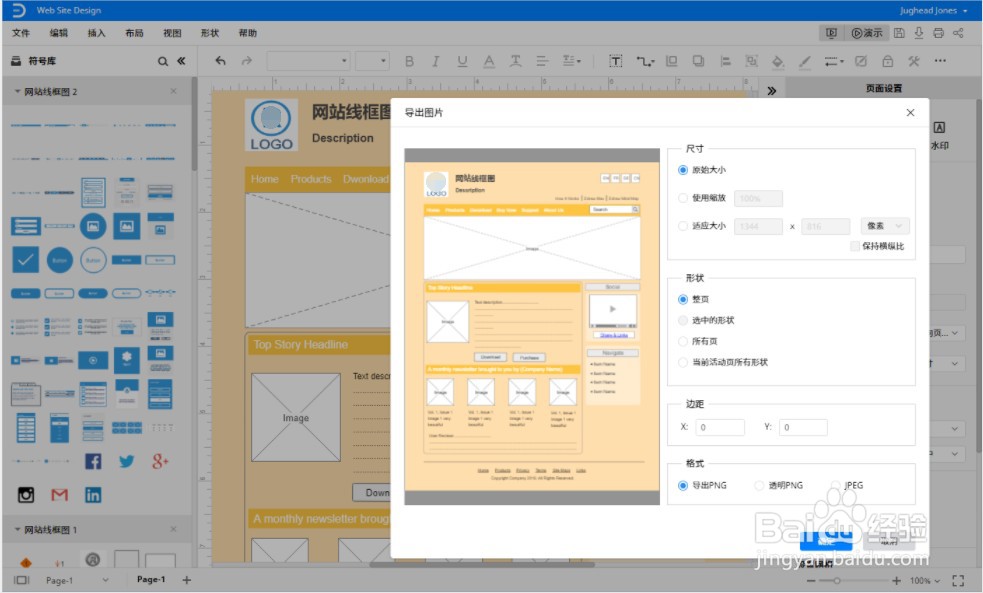Screen dimensions: 983x593
Task: Click the download icon in the top bar
Action: coord(918,33)
